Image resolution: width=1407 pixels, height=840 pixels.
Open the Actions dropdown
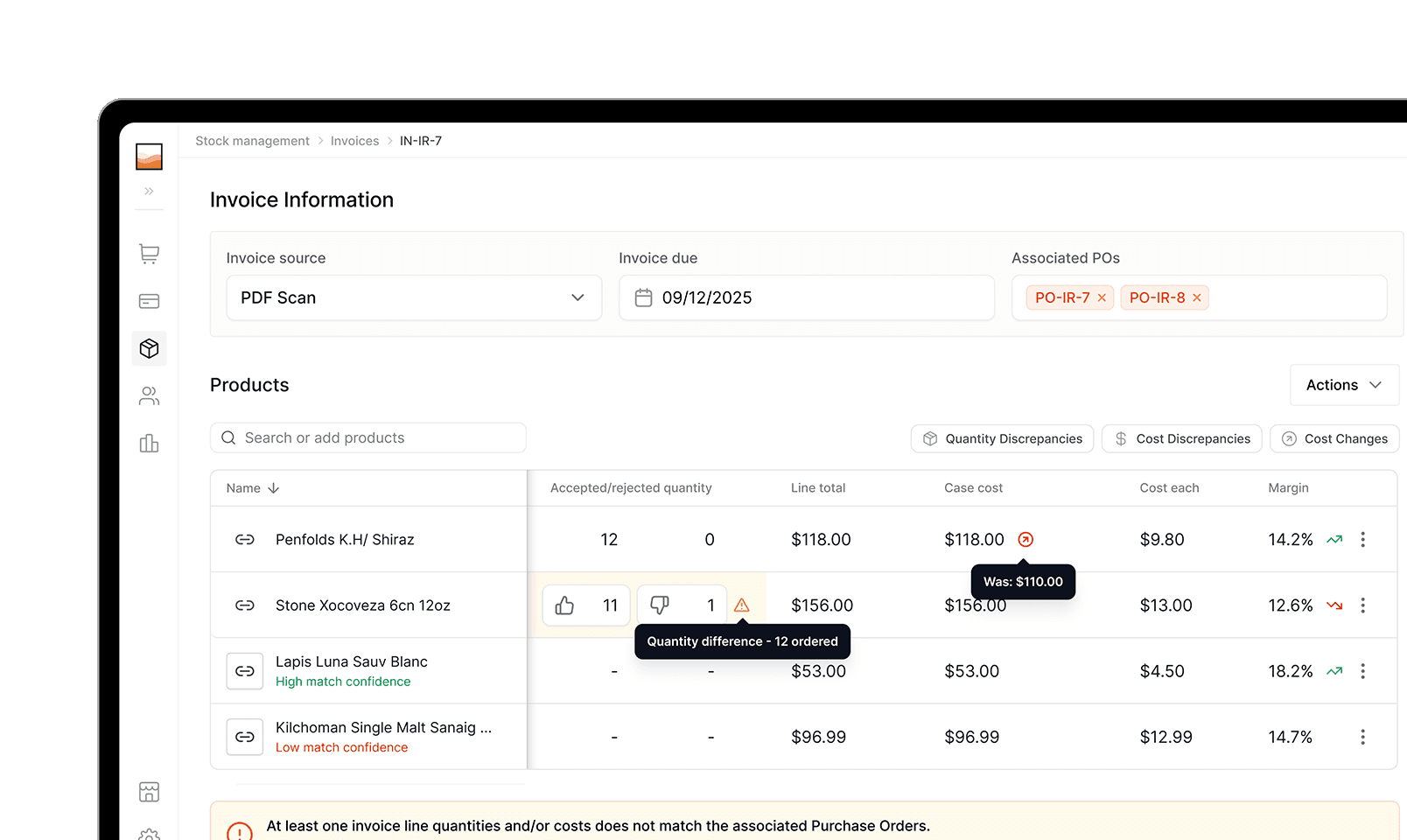pos(1344,385)
